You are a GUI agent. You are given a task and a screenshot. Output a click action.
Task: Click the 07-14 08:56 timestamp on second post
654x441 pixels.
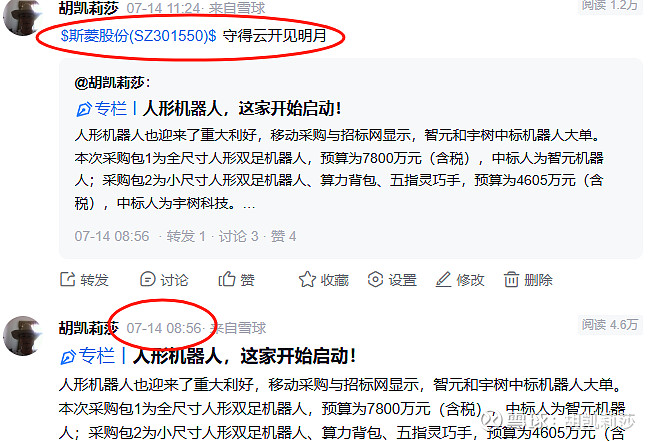coord(164,328)
